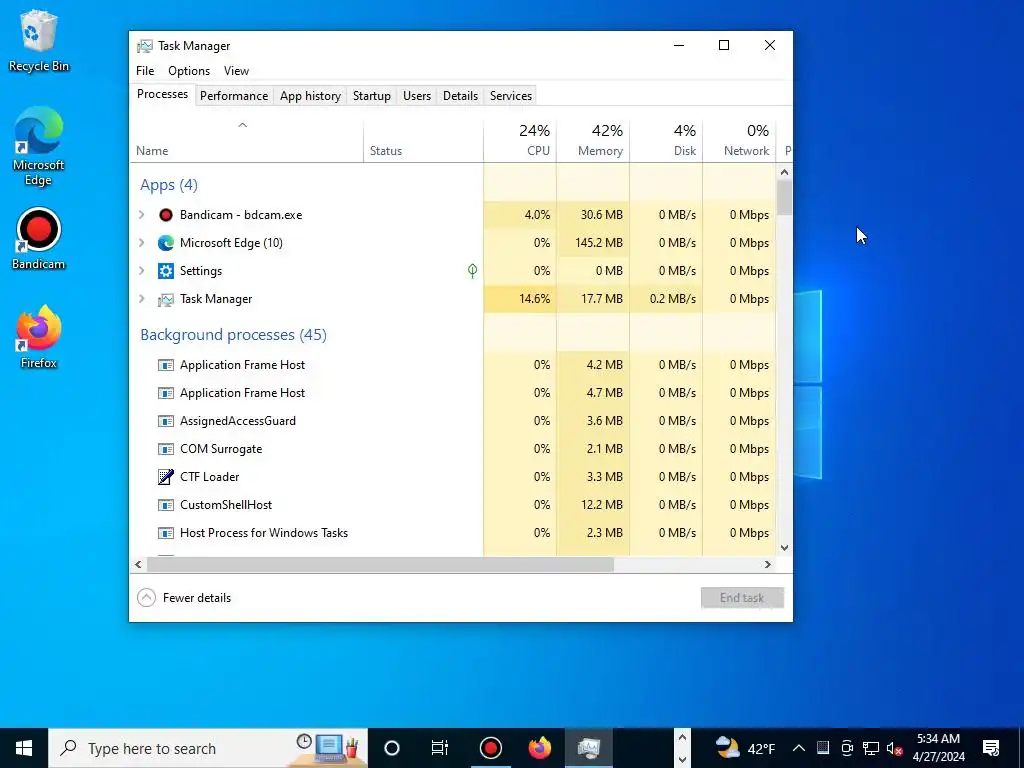Click the horizontal scrollbar left arrow
Screen dimensions: 1024x768
point(138,564)
